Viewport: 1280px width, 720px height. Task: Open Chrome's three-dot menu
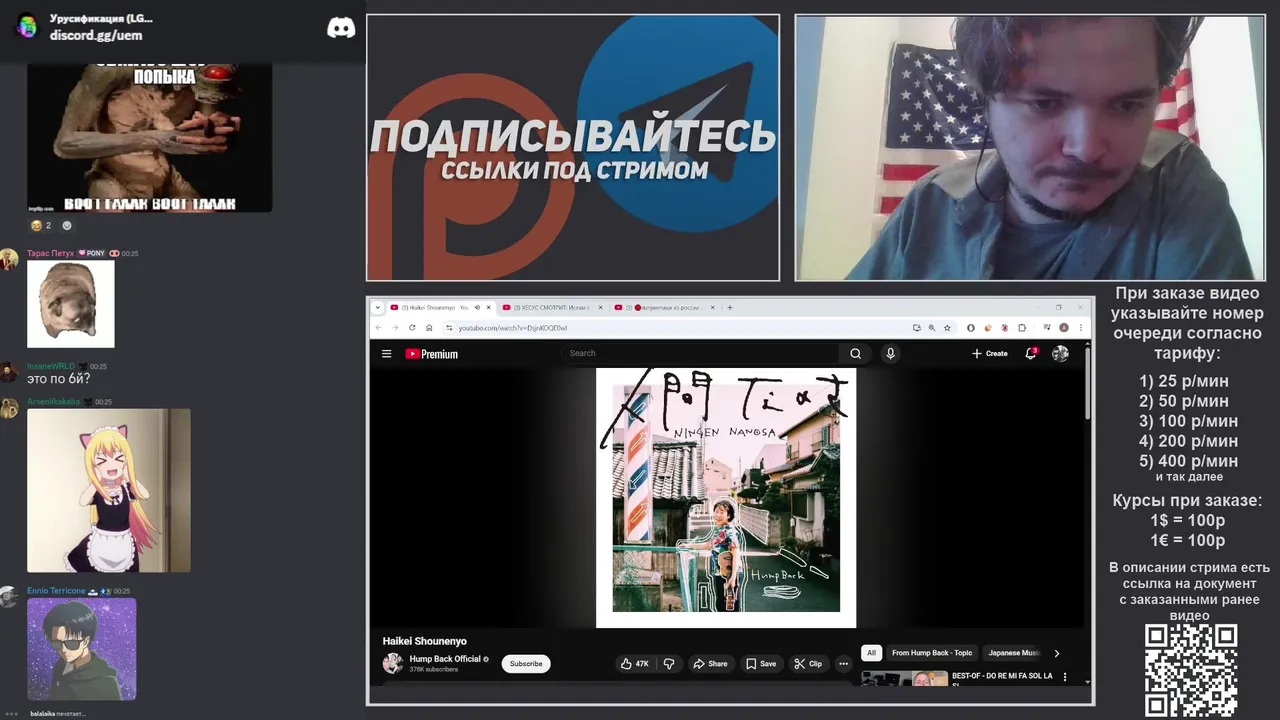1080,328
